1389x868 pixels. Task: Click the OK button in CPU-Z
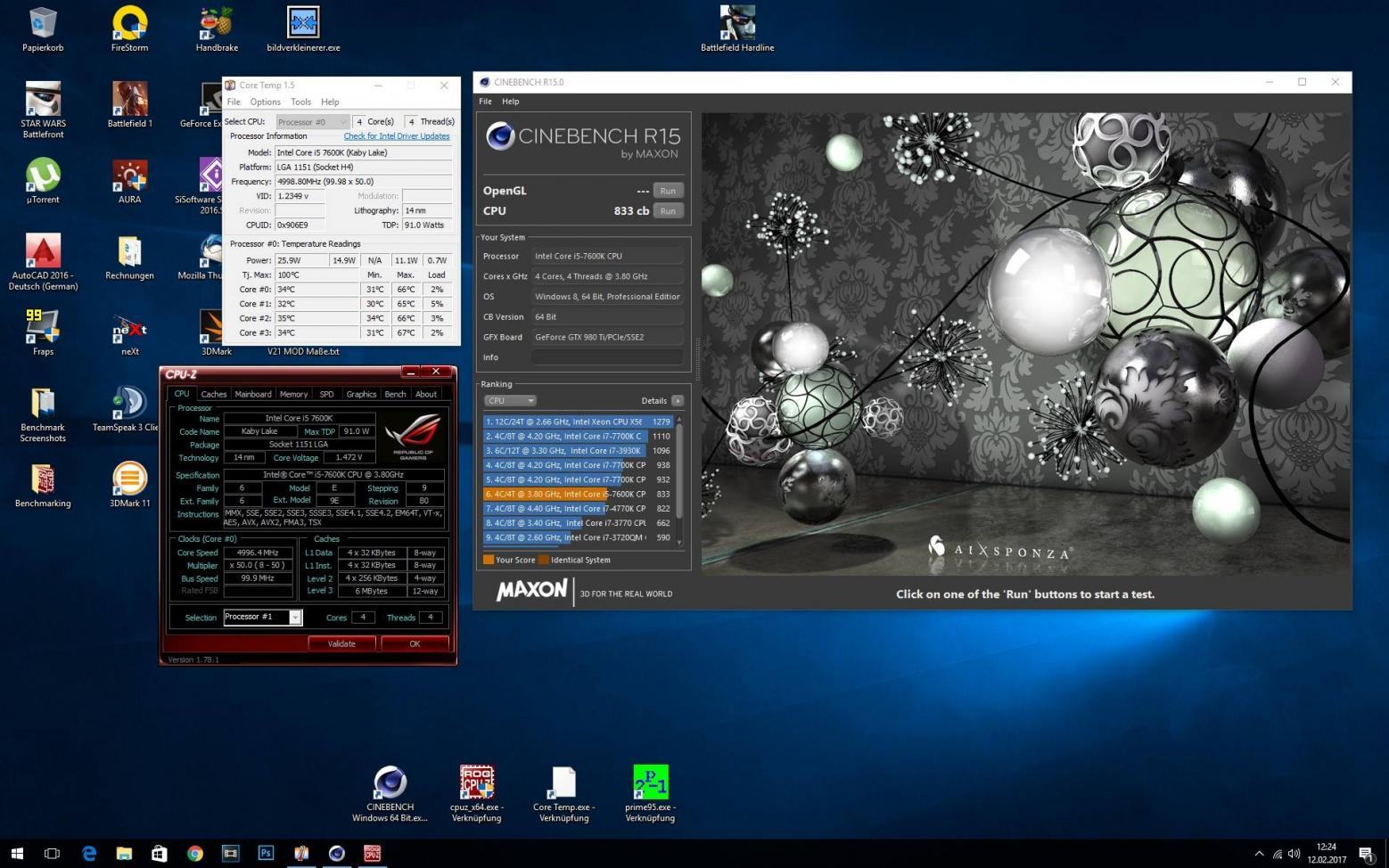coord(415,643)
